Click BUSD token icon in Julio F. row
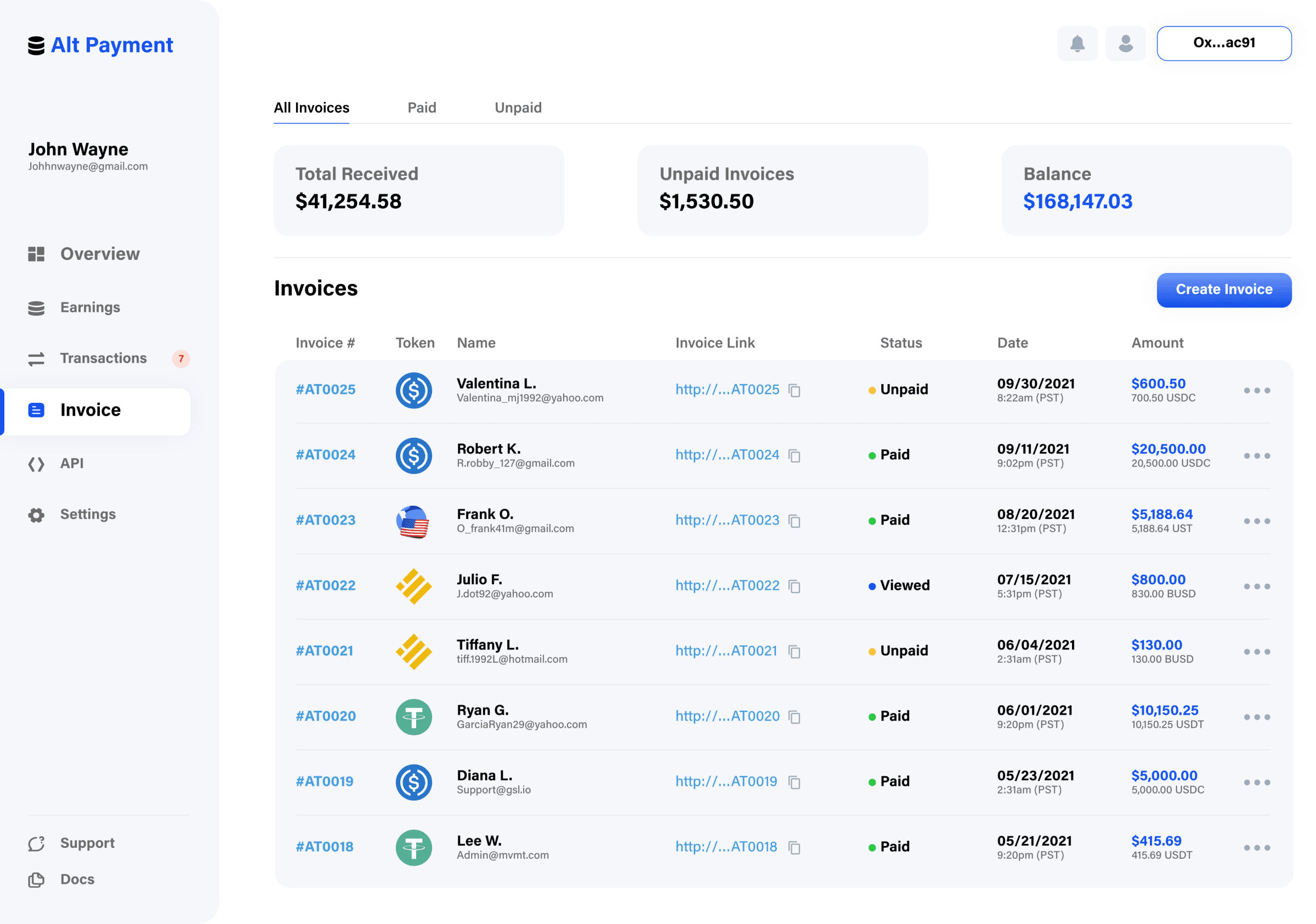1316x924 pixels. tap(414, 586)
